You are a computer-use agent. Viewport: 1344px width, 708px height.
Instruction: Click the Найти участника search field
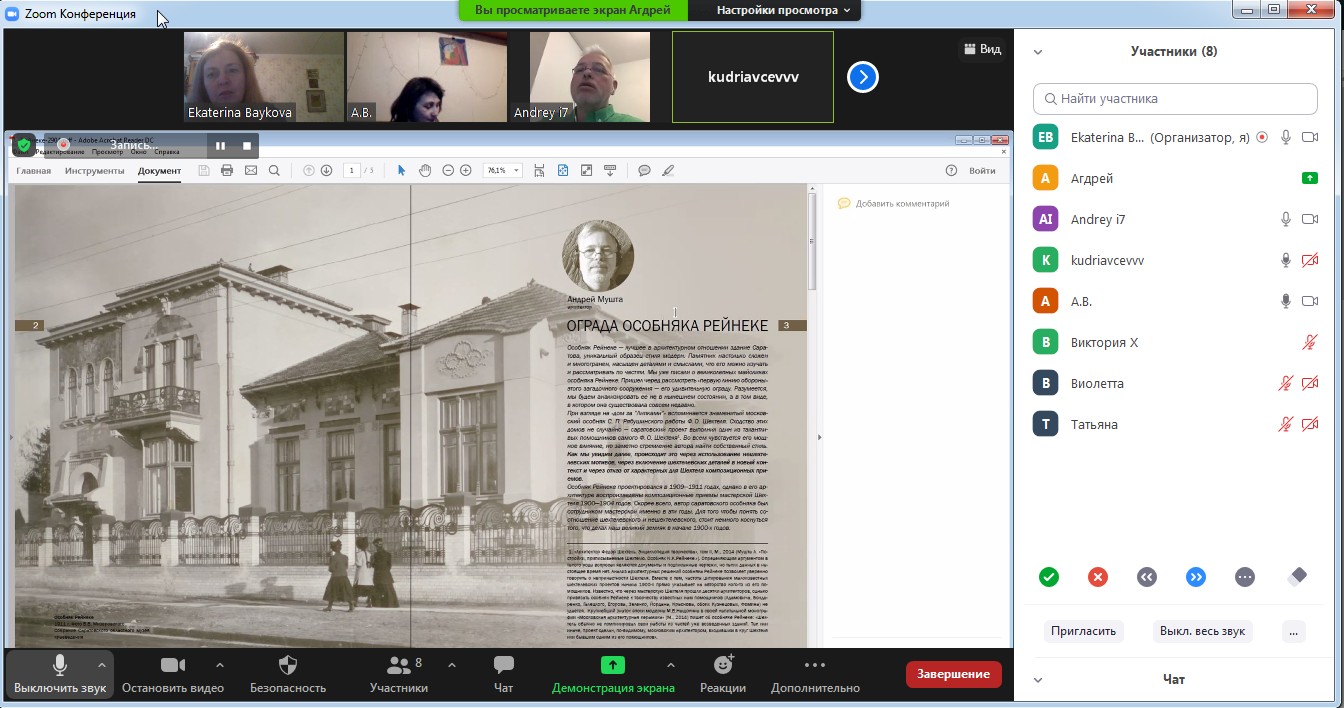click(1175, 99)
